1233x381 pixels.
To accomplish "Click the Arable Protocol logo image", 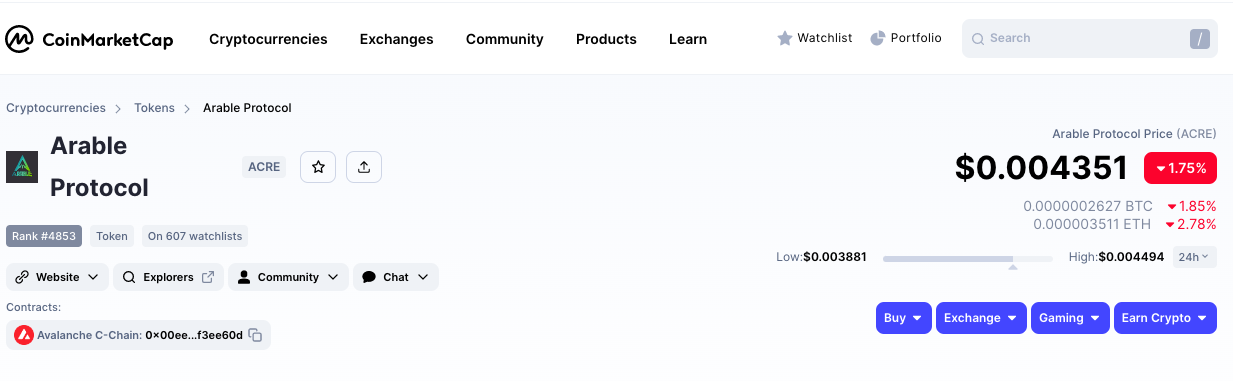I will [22, 167].
